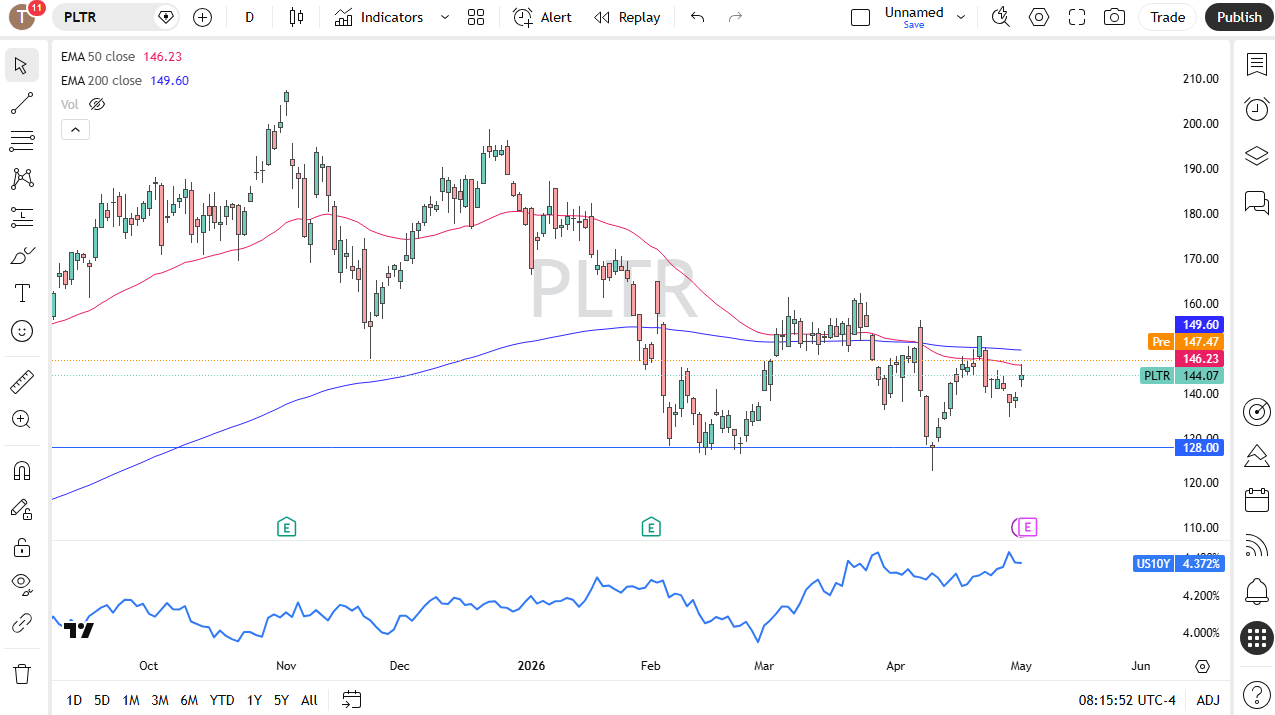Open the forecasting and measurement tools
Viewport: 1275px width, 715px height.
pyautogui.click(x=22, y=217)
